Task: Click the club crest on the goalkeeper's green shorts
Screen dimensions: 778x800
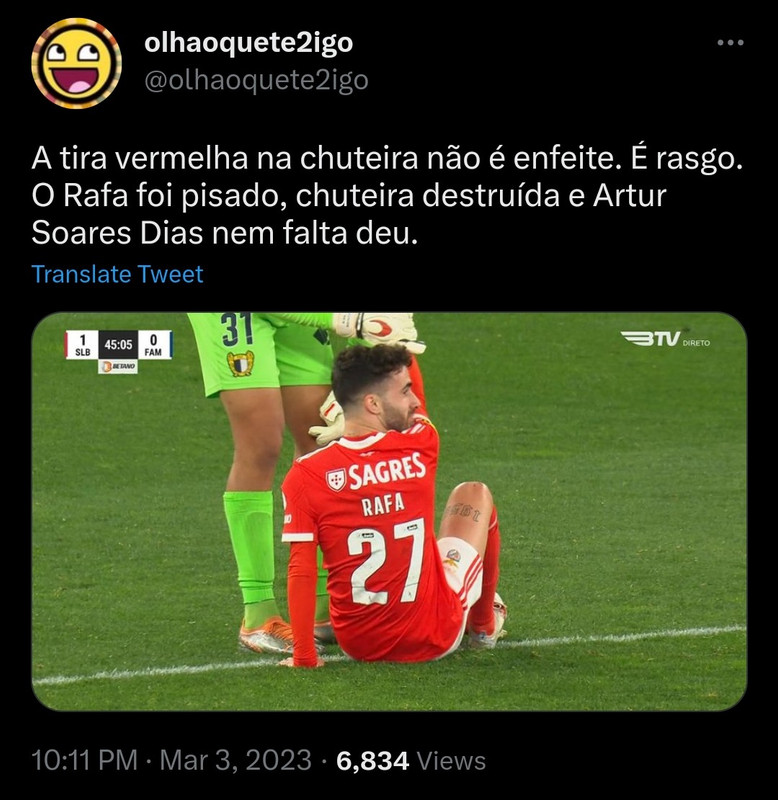Action: click(x=240, y=363)
